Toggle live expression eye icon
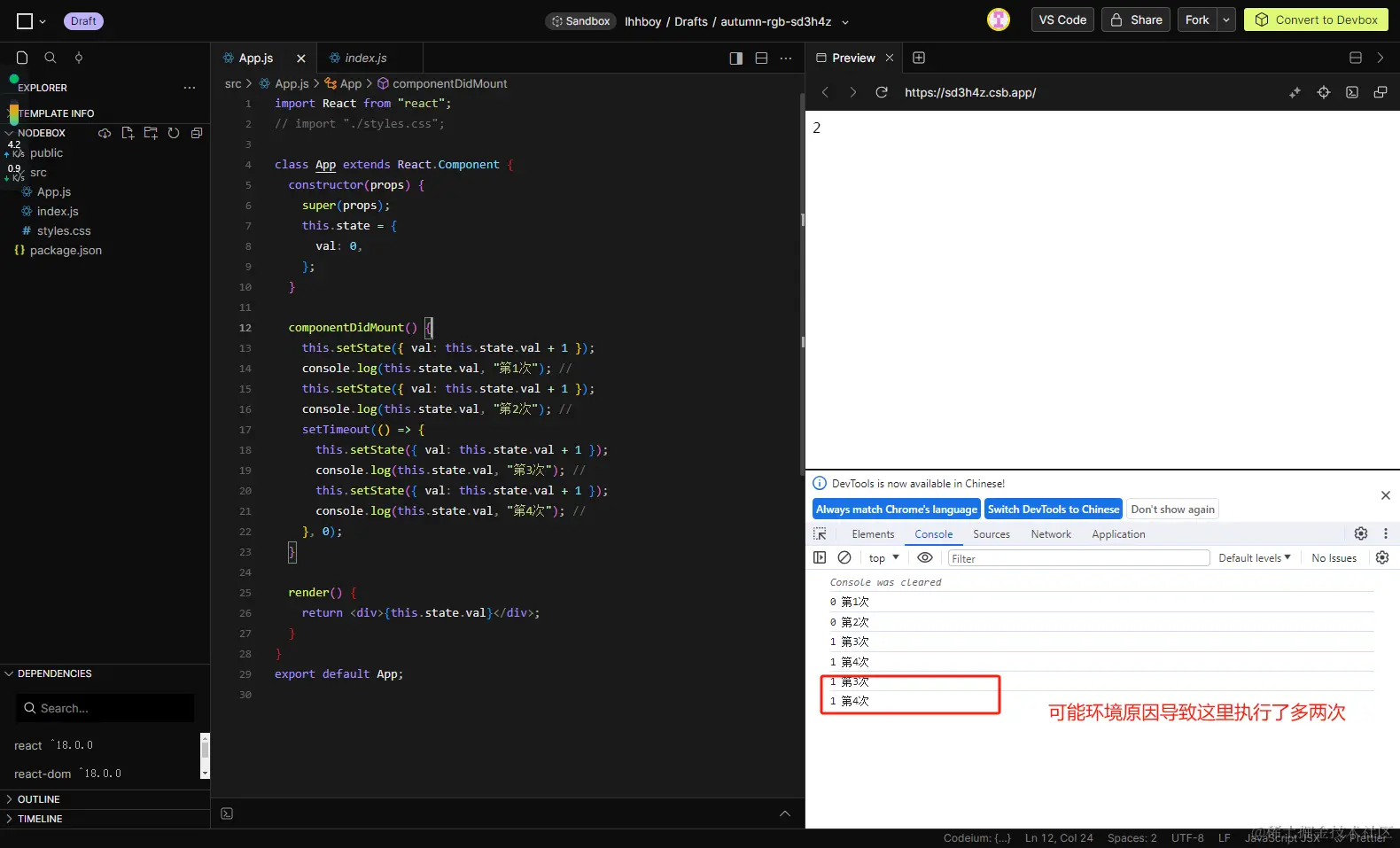This screenshot has height=848, width=1400. pyautogui.click(x=925, y=557)
